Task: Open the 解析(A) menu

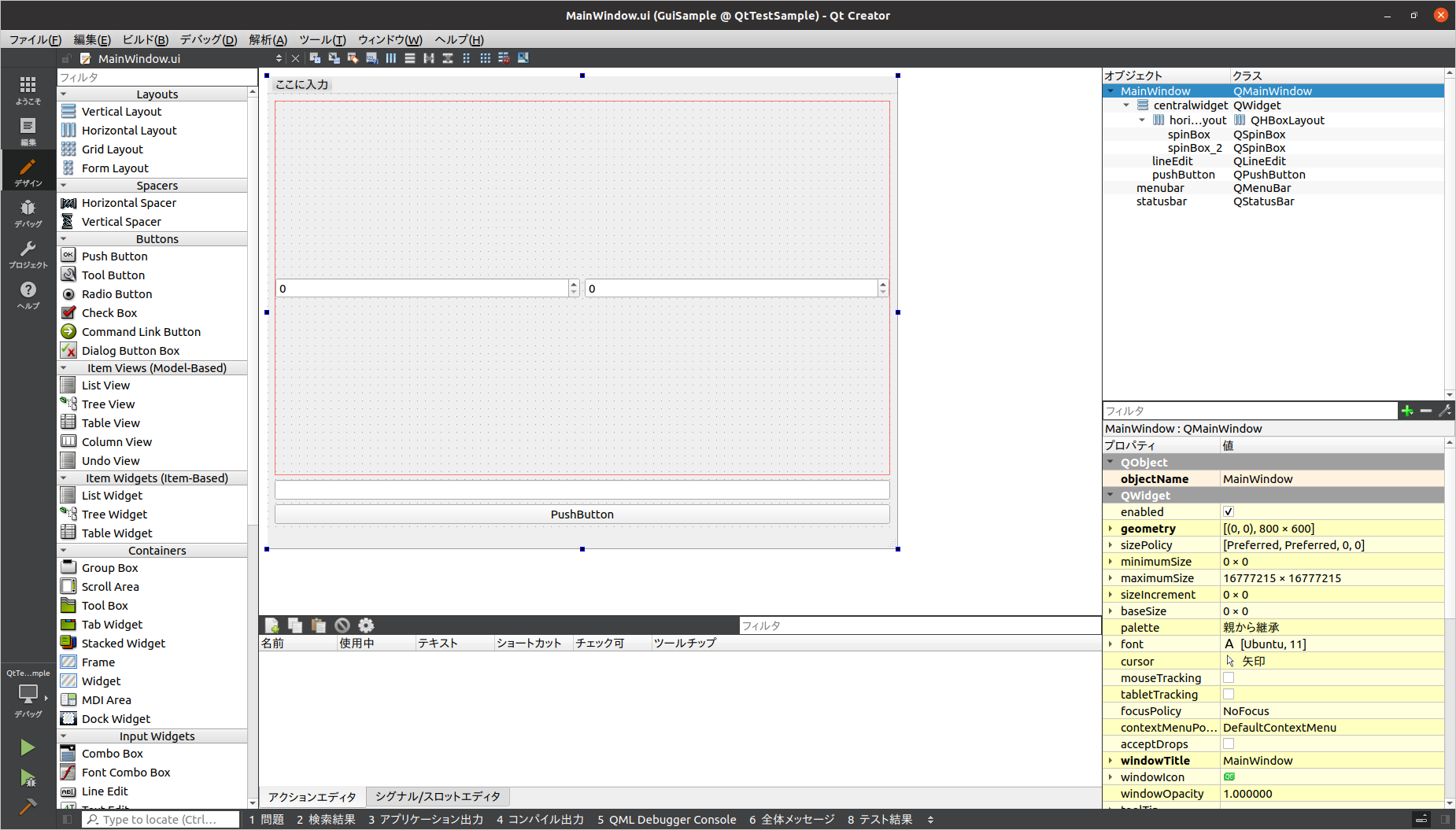Action: coord(268,40)
